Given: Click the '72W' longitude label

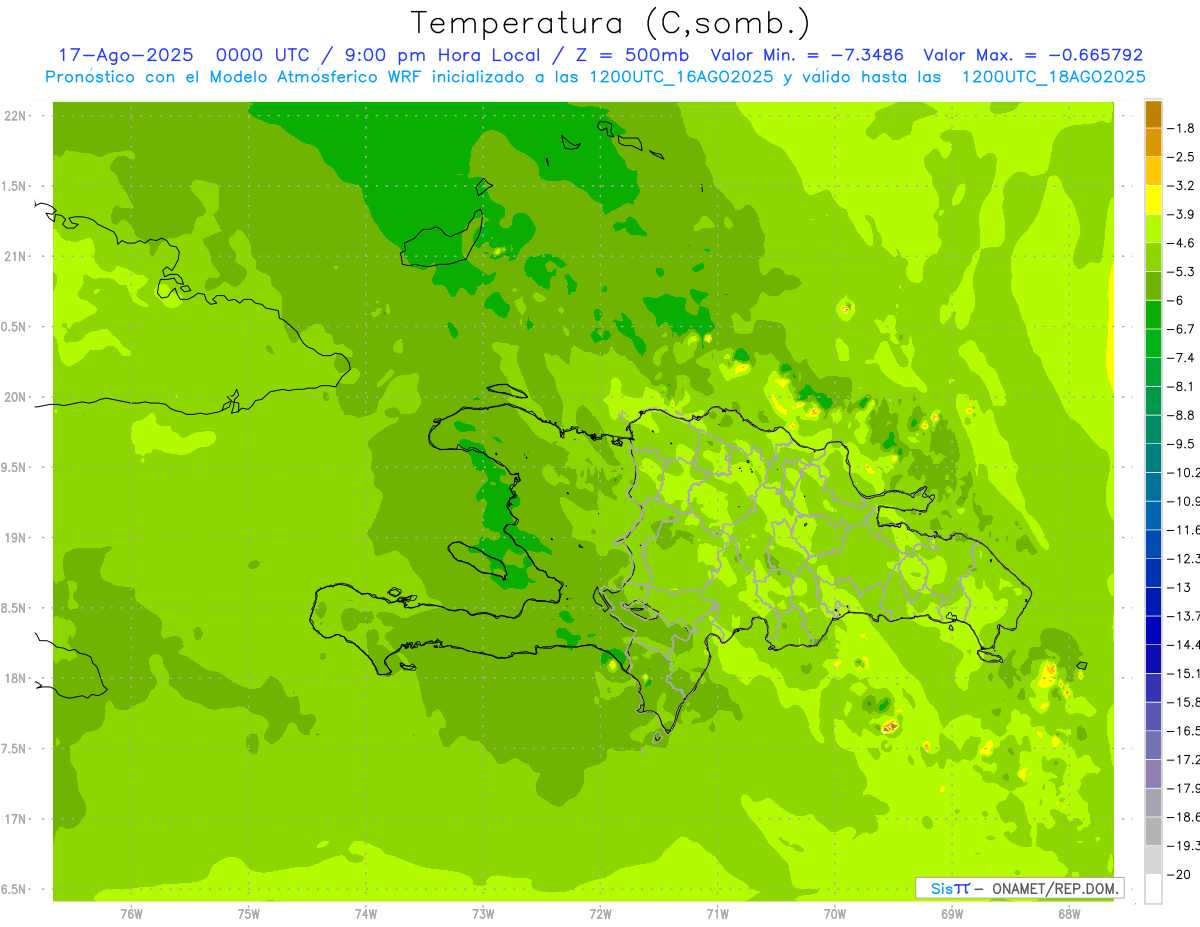Looking at the screenshot, I should click(600, 914).
